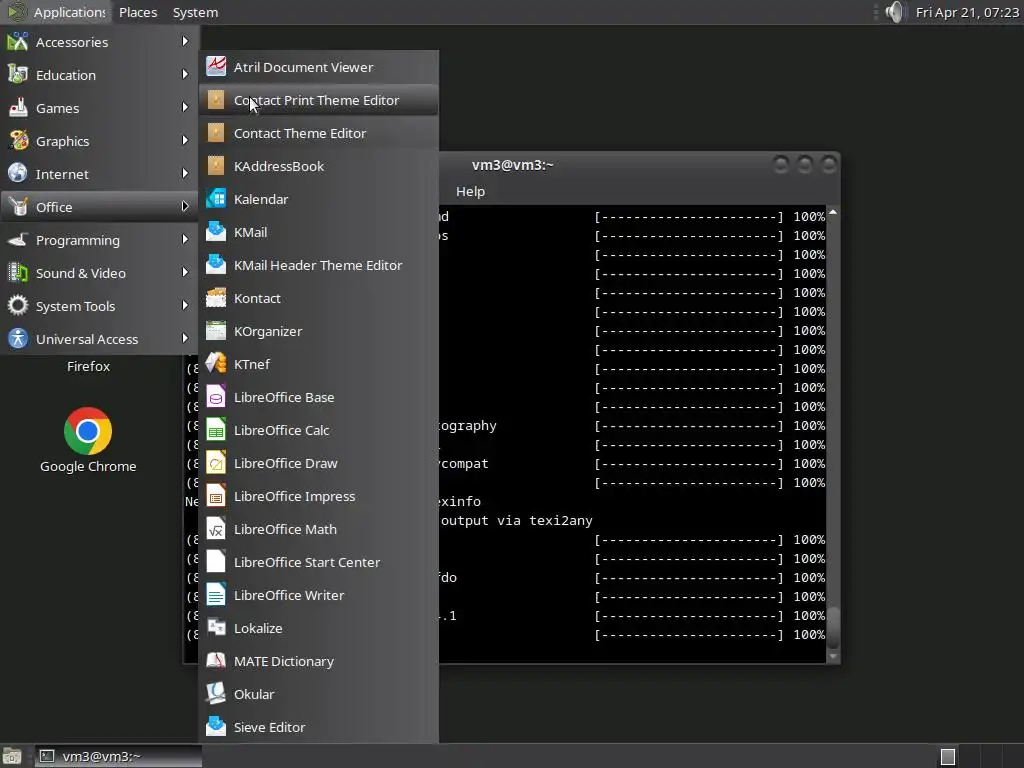Screen dimensions: 1024x768
Task: Open Atril Document Viewer icon
Action: point(216,67)
